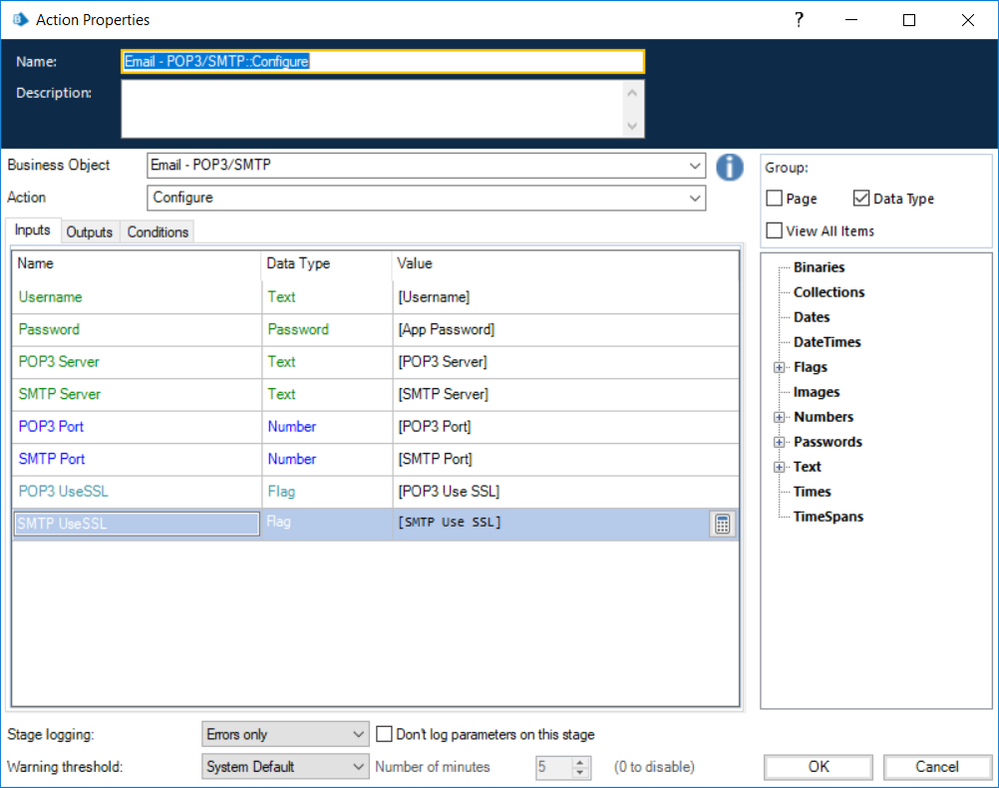Select the Images tree item
The width and height of the screenshot is (999, 788).
(x=816, y=392)
